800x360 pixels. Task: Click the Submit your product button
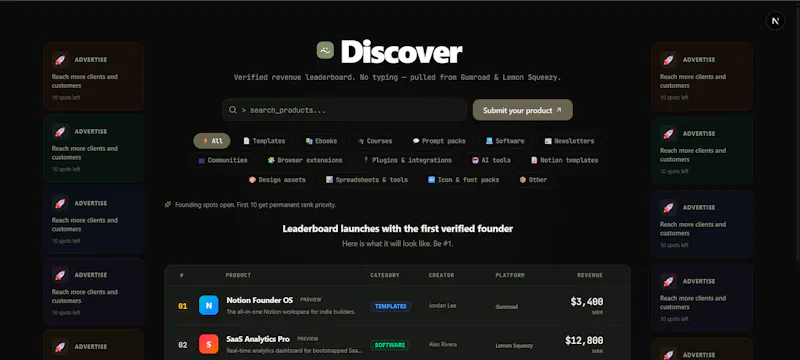click(x=522, y=110)
